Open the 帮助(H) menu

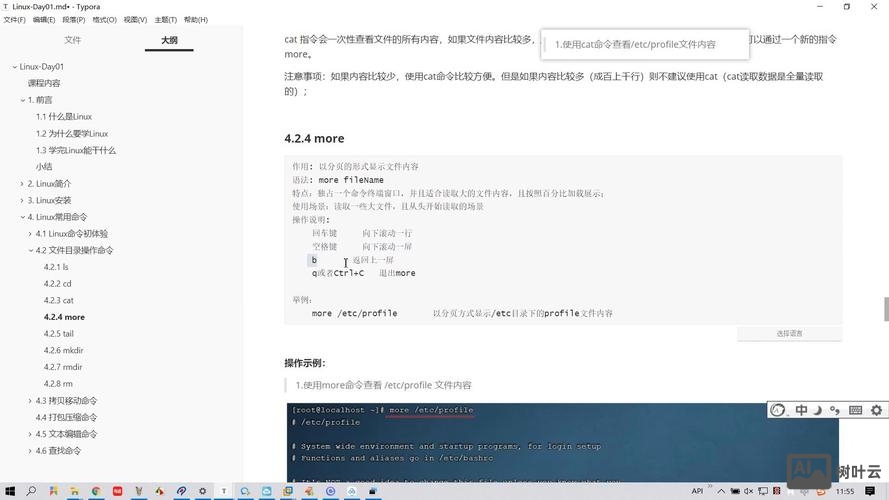(x=196, y=19)
